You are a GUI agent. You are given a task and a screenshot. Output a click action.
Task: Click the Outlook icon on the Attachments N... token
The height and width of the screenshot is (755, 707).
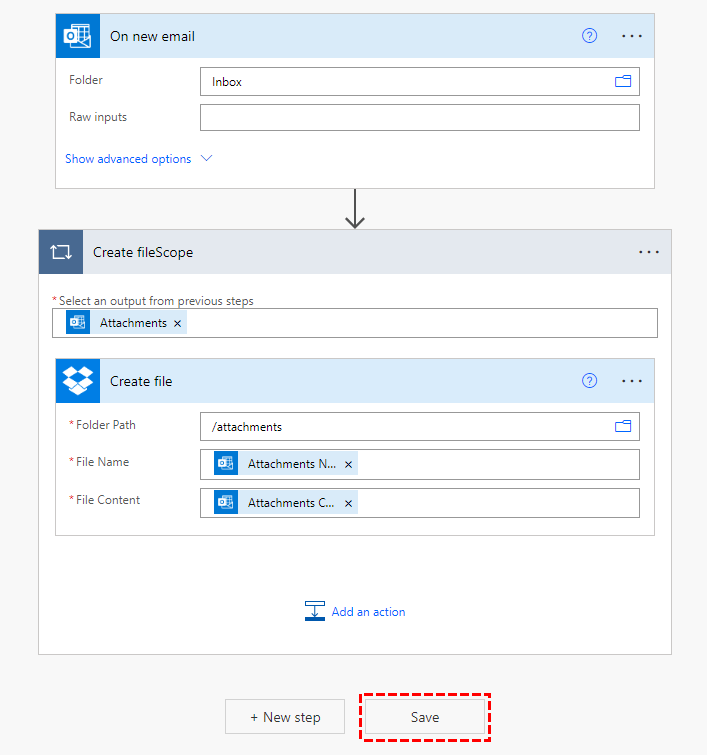coord(226,464)
